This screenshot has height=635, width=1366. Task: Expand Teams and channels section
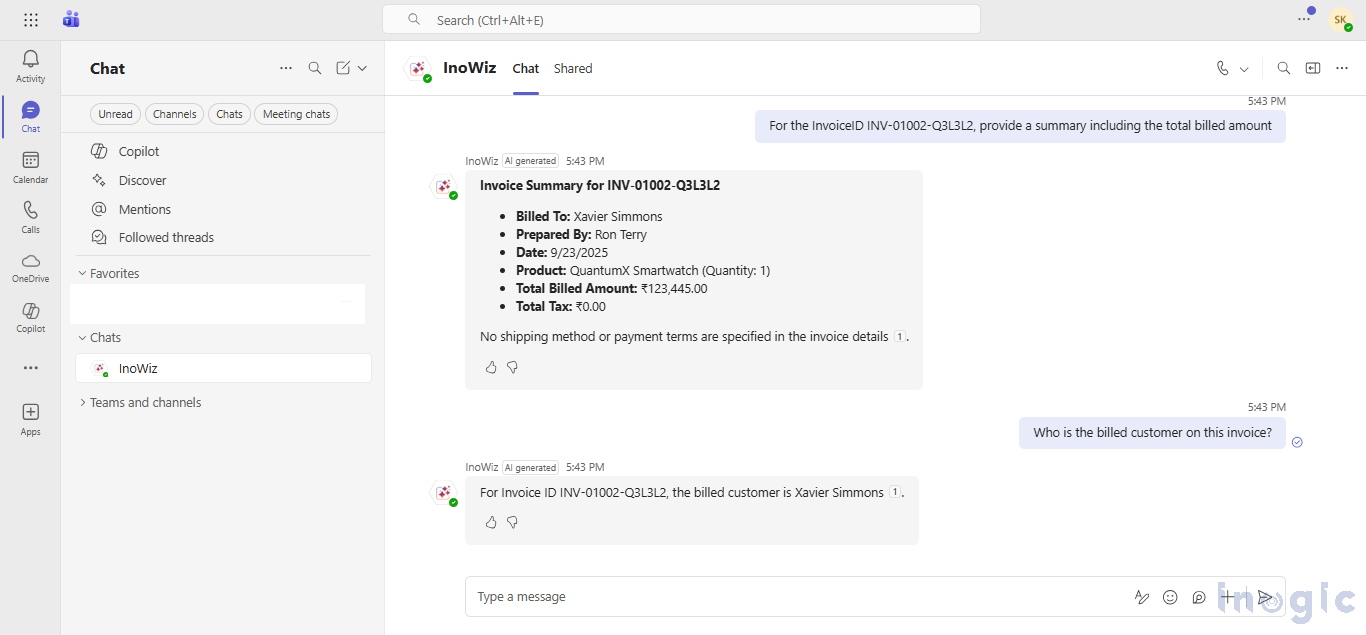click(x=82, y=402)
